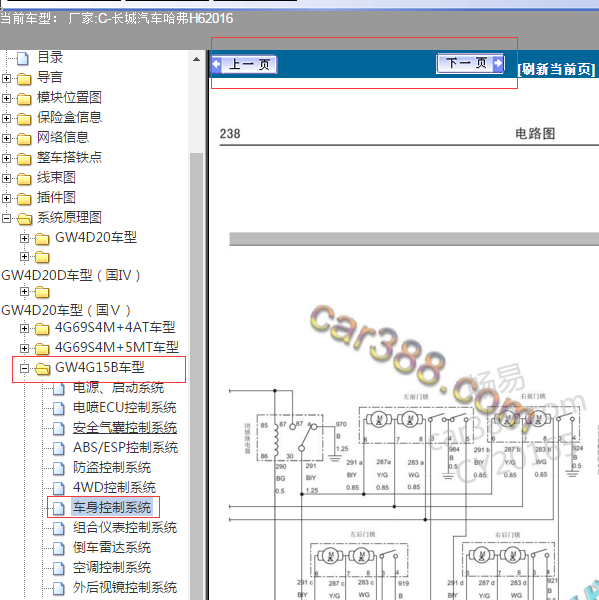The height and width of the screenshot is (600, 599).
Task: Select 车身控制系统 tree item
Action: 112,507
